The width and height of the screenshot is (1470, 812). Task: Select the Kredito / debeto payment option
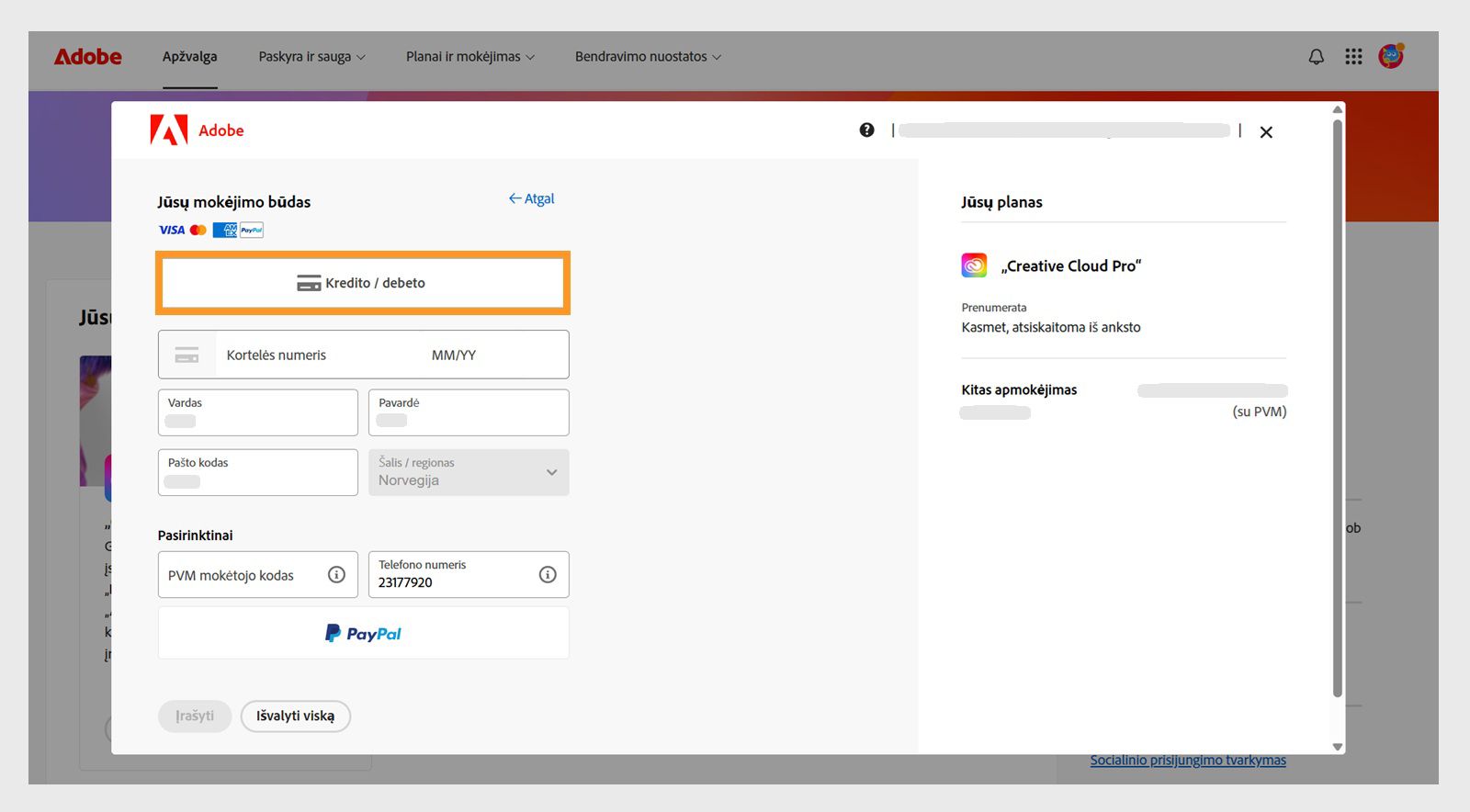pyautogui.click(x=363, y=283)
